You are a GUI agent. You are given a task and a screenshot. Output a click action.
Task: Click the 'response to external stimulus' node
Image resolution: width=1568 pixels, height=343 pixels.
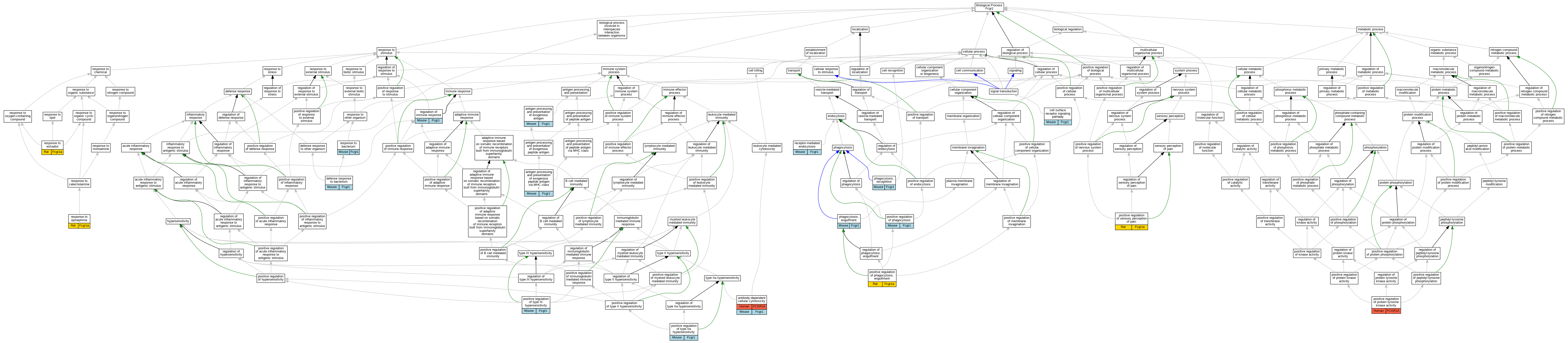click(x=318, y=70)
